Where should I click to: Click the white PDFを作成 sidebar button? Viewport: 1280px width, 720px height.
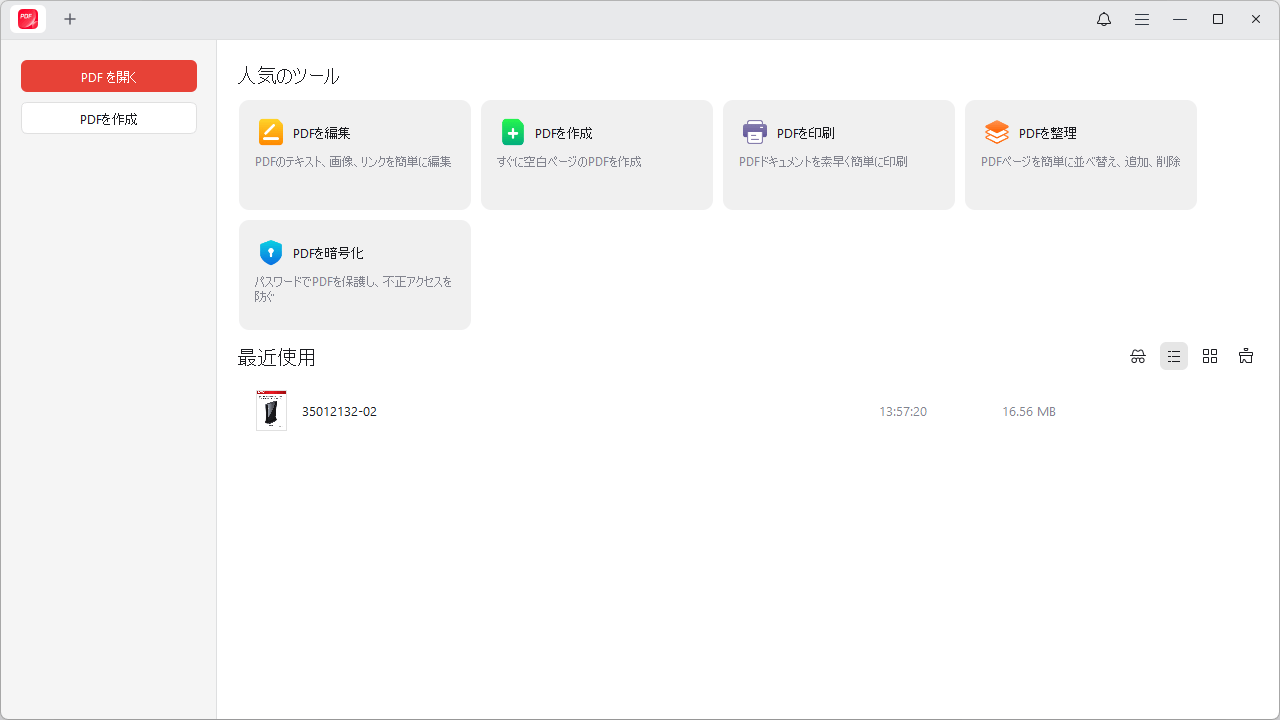tap(109, 118)
